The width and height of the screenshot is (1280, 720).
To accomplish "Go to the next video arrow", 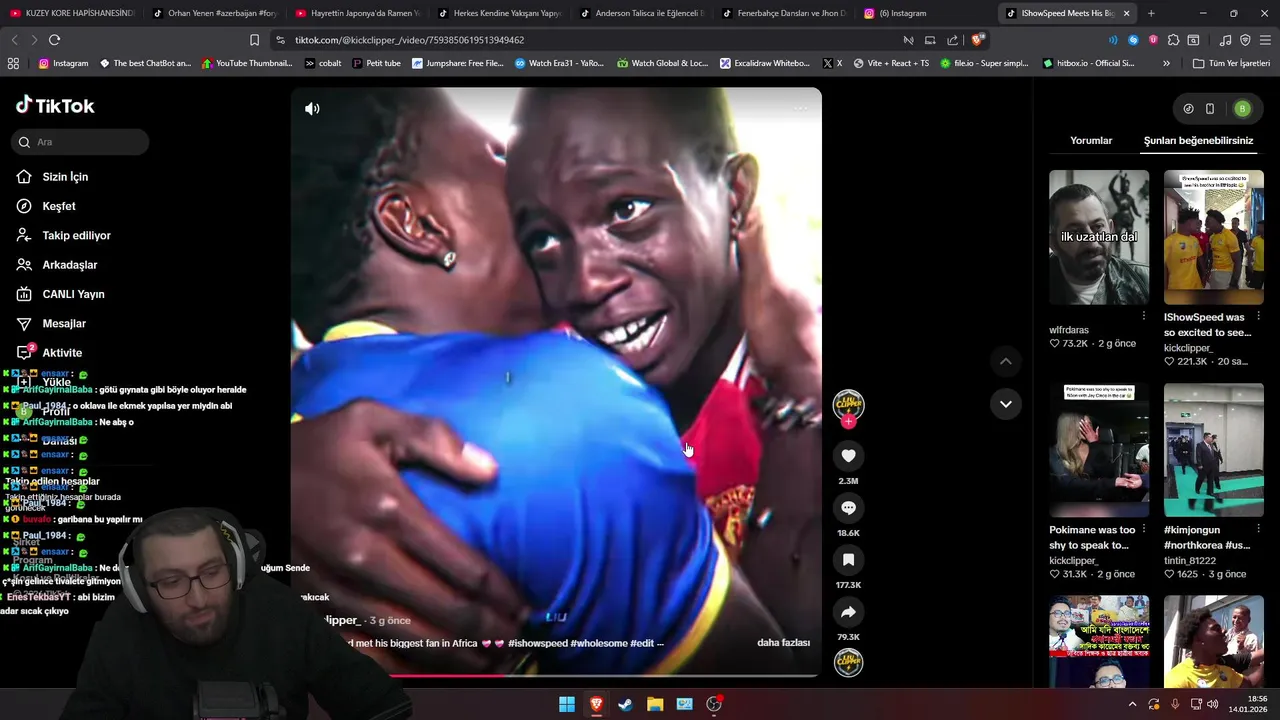I will pyautogui.click(x=1006, y=404).
